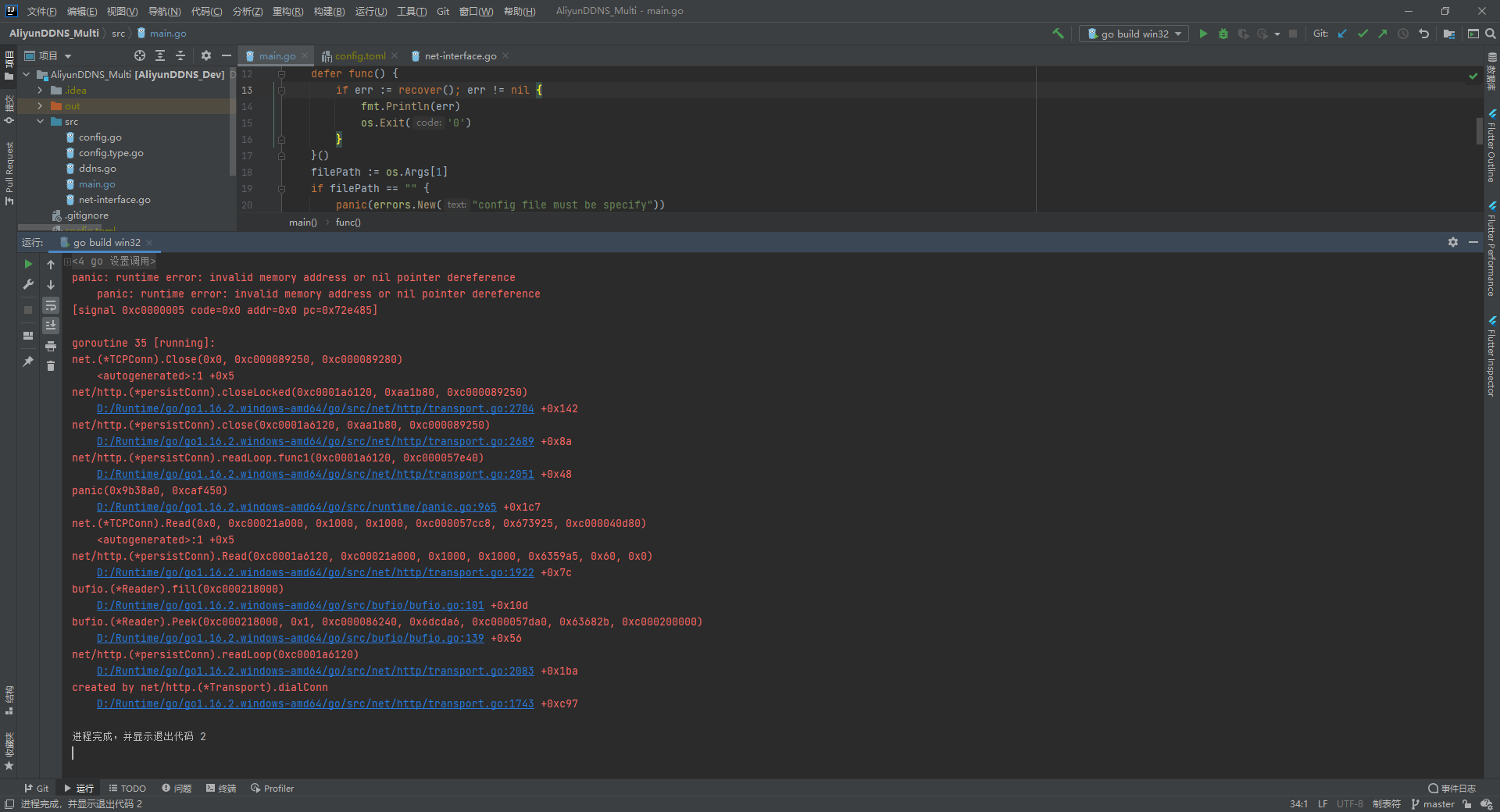
Task: Toggle the pin tab icon in Run panel
Action: (x=28, y=361)
